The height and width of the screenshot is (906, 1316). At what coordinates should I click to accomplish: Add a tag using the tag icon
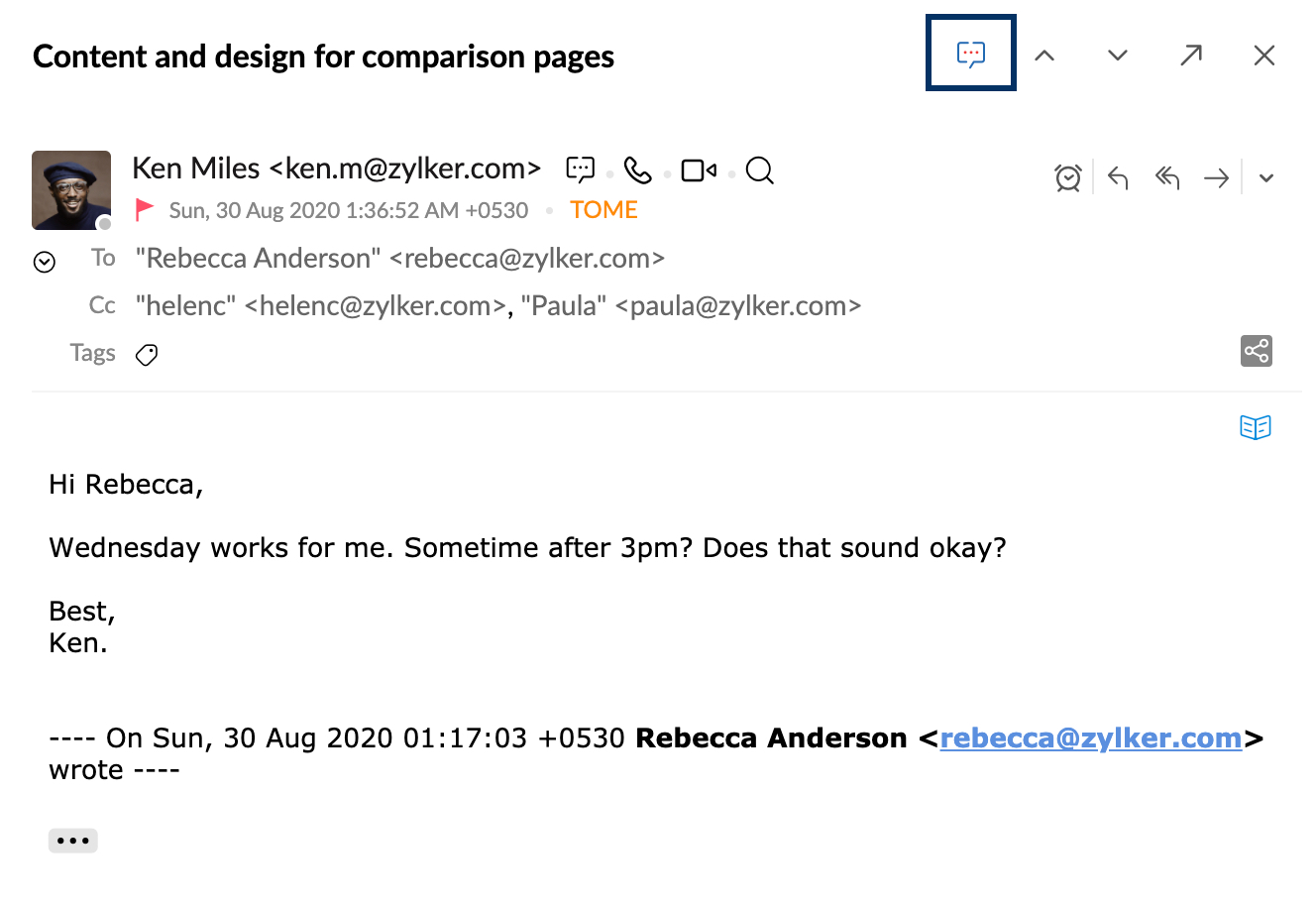point(147,355)
